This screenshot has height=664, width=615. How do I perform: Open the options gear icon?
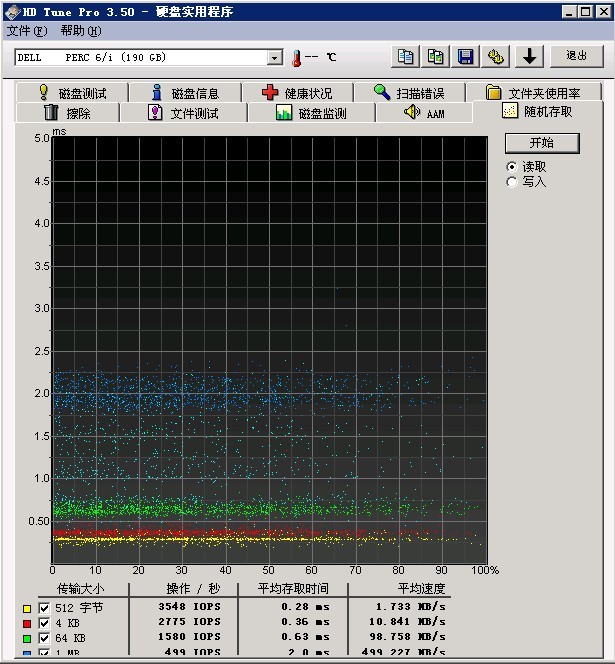(x=496, y=56)
